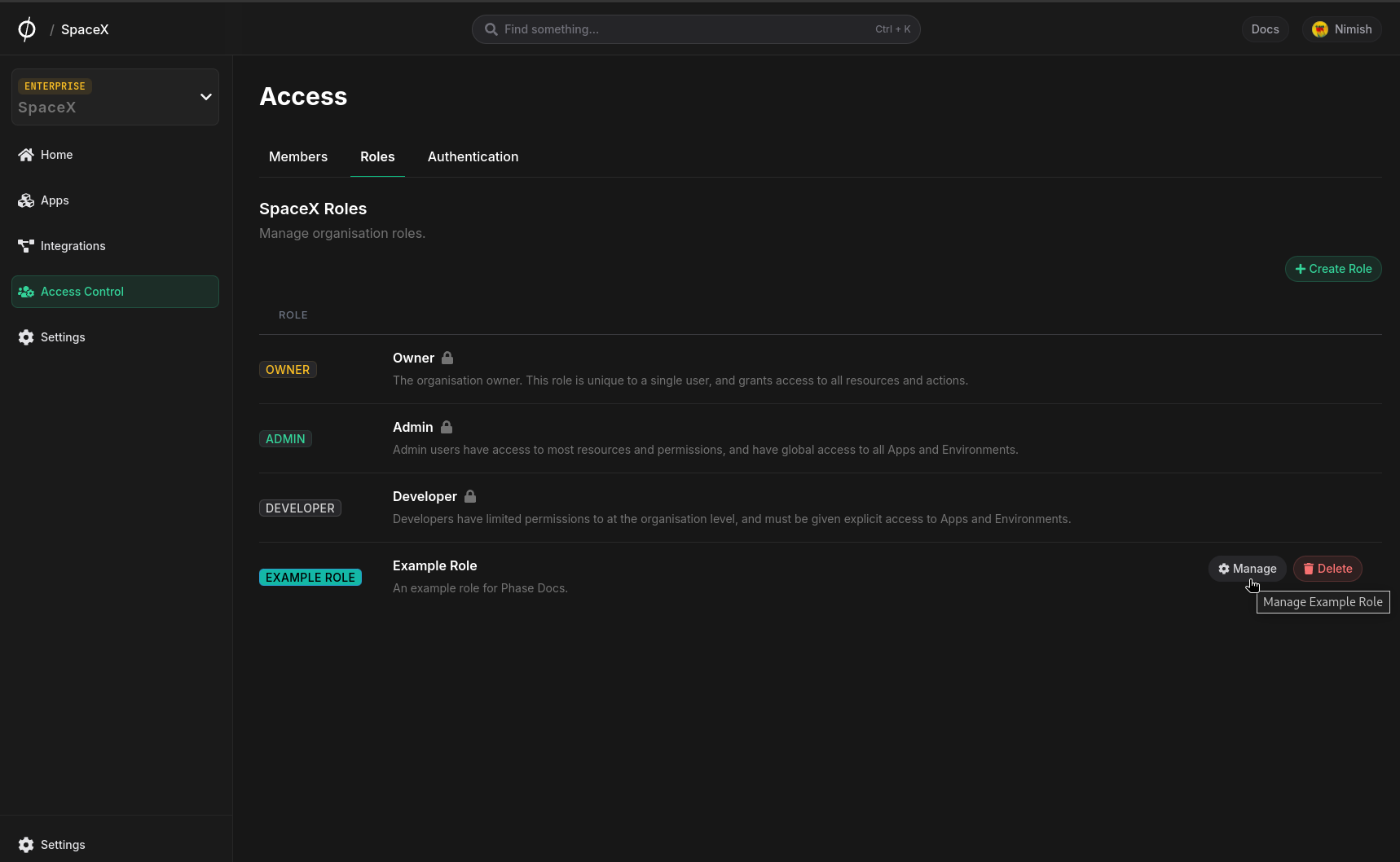Screen dimensions: 1400x862
Task: Click the gear icon in Manage button
Action: [x=1224, y=569]
